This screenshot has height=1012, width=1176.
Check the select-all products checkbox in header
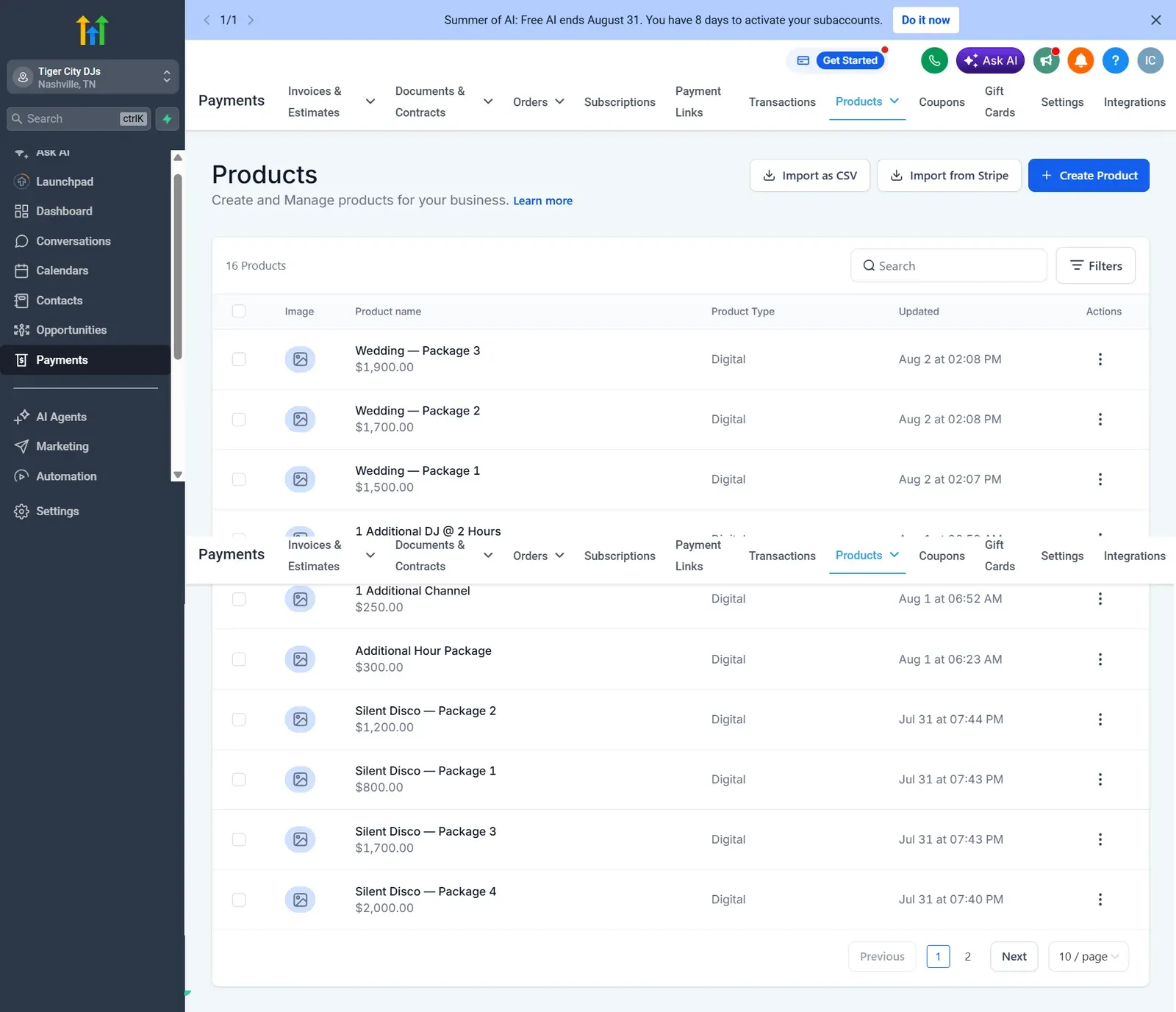239,311
